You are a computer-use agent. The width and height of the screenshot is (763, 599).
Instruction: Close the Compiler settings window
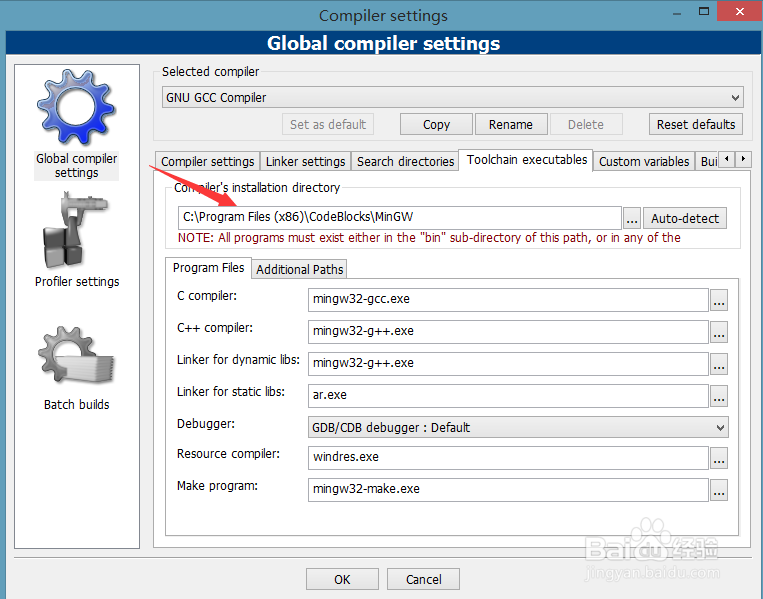pyautogui.click(x=740, y=11)
